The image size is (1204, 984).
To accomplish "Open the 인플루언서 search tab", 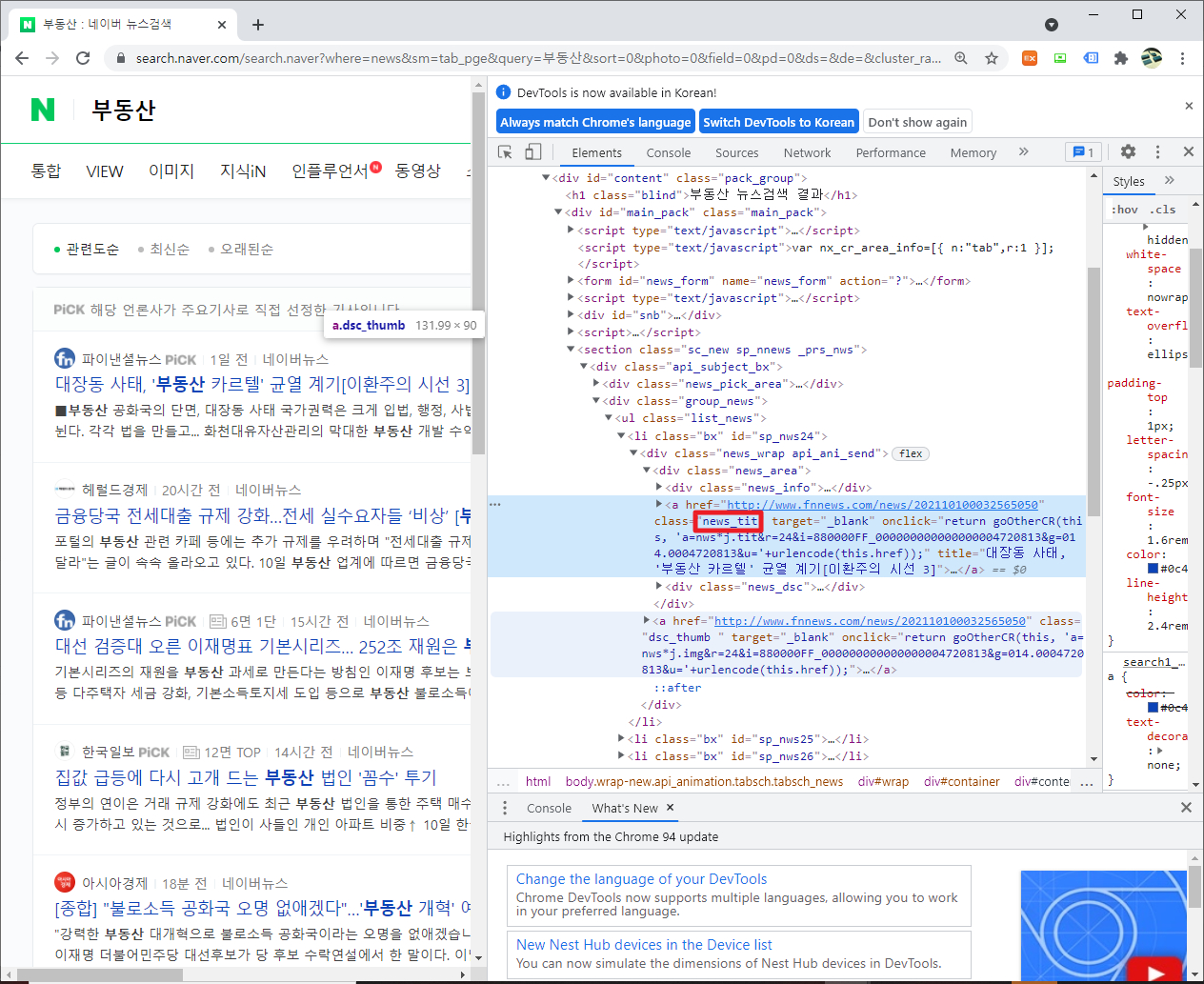I will [x=330, y=171].
